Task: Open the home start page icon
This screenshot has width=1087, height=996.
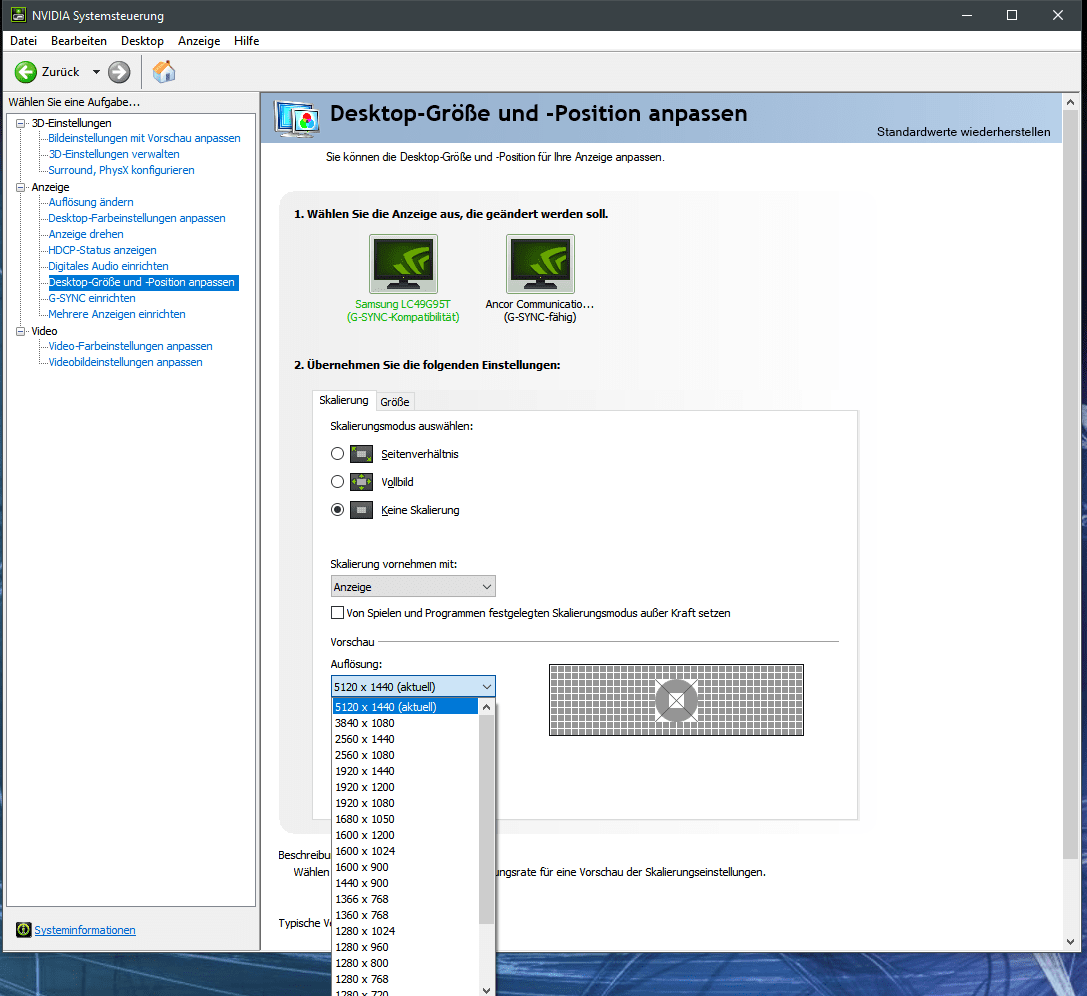Action: pos(164,72)
